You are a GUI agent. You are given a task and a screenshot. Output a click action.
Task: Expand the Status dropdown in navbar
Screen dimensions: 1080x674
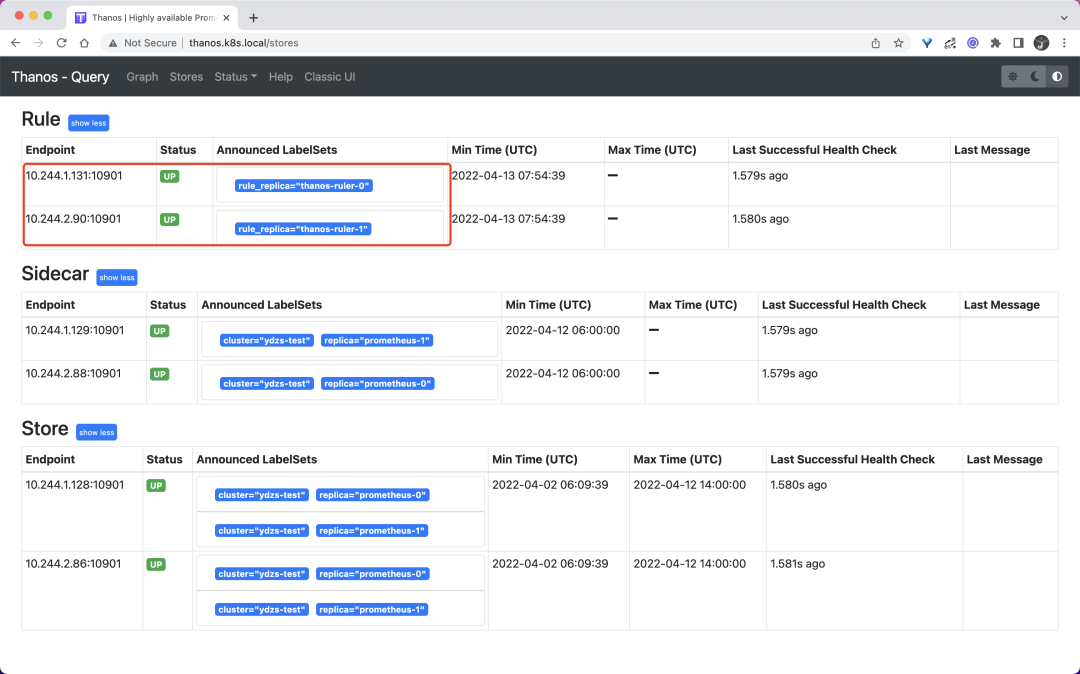[x=235, y=77]
